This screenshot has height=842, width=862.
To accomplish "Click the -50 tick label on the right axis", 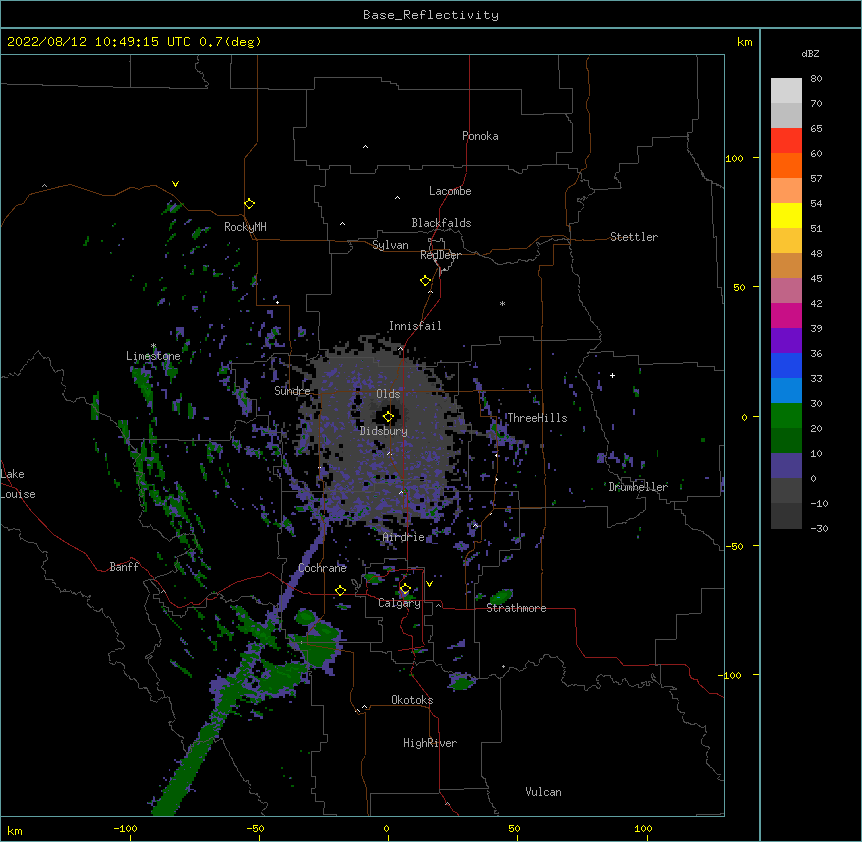I will tap(734, 546).
